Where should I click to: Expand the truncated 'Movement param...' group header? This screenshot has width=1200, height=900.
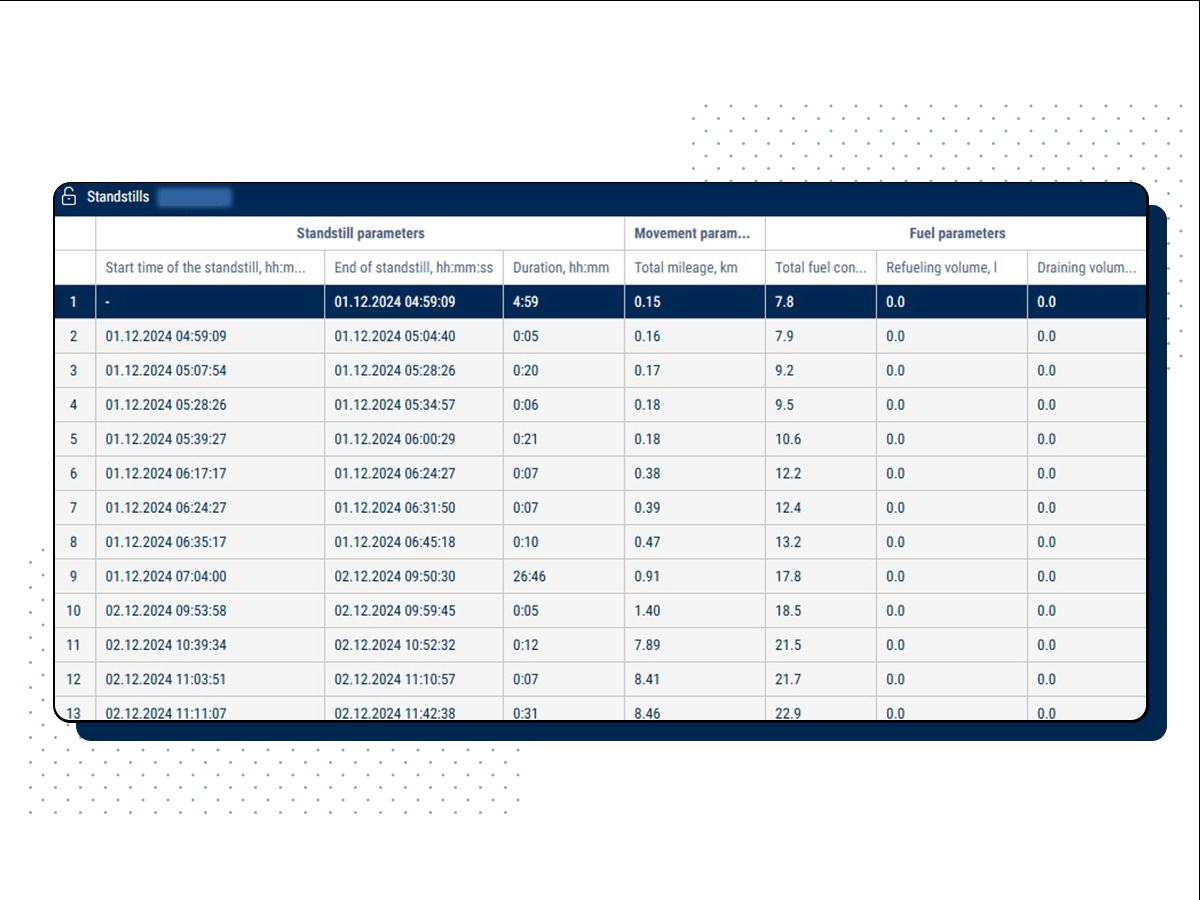pyautogui.click(x=692, y=233)
